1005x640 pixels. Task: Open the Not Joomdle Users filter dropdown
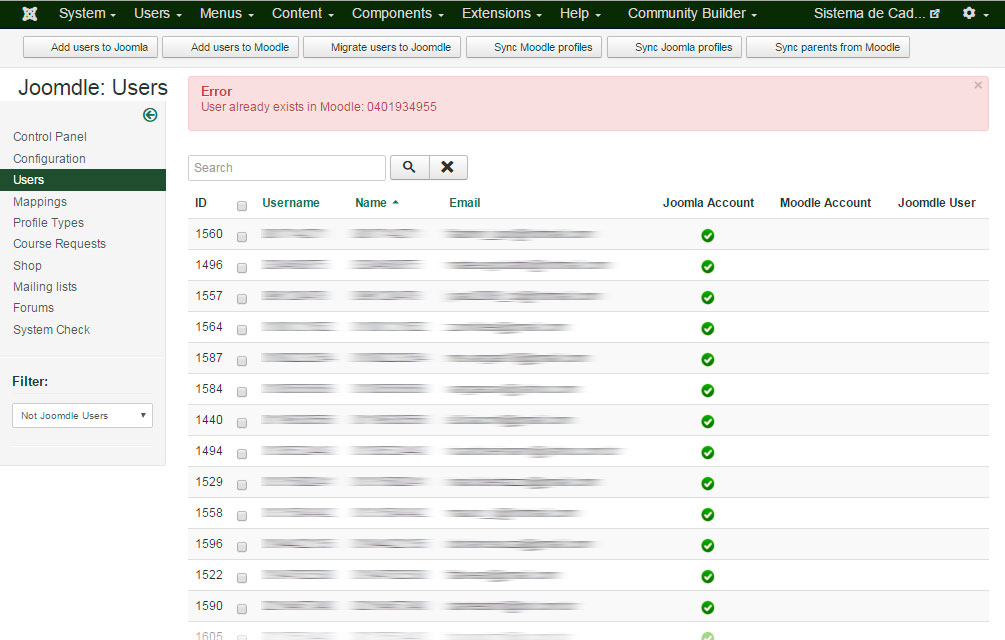(x=82, y=416)
